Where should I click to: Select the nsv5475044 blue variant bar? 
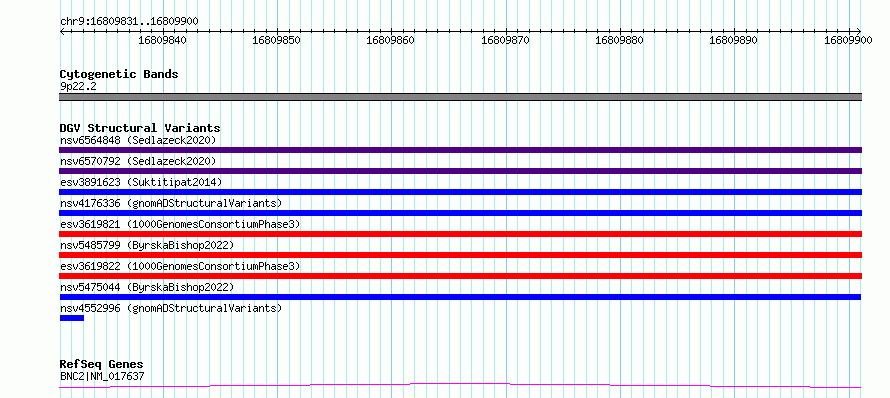(460, 297)
